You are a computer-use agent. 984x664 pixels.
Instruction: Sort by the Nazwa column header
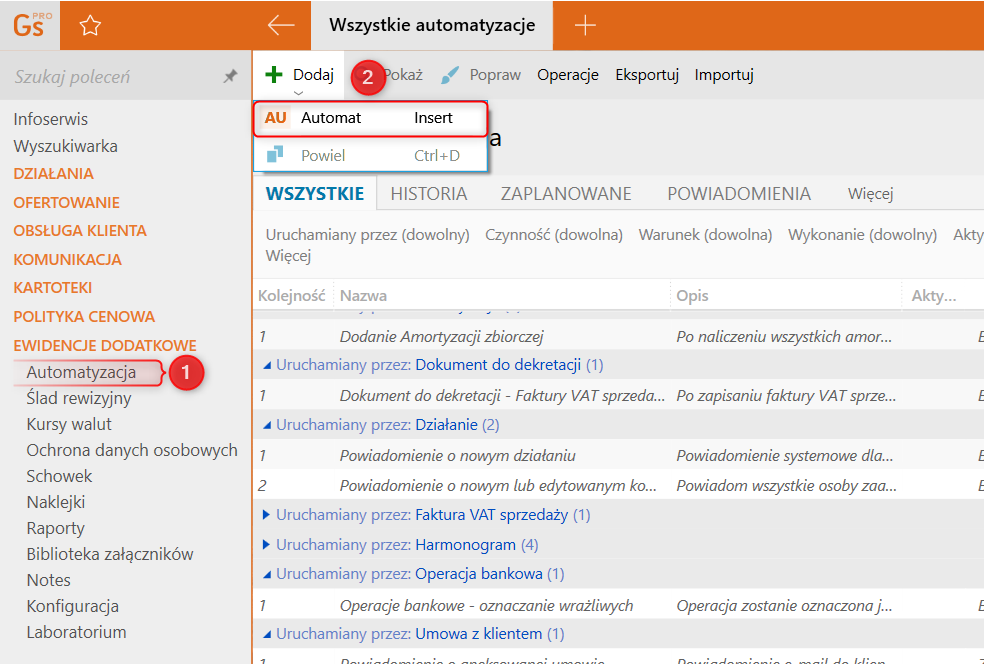pos(364,296)
